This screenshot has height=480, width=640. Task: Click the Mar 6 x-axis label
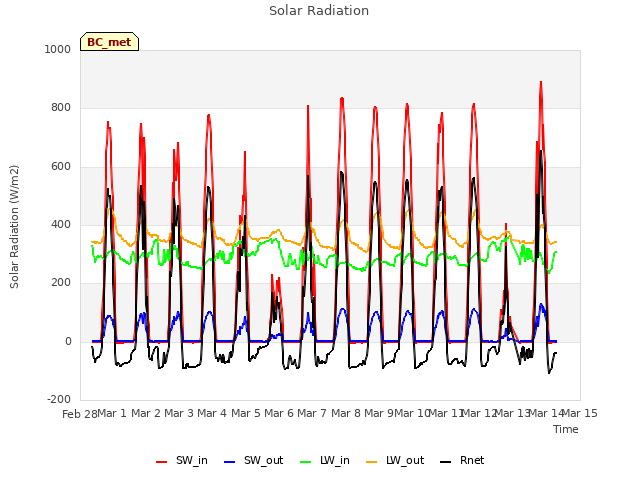click(x=279, y=413)
